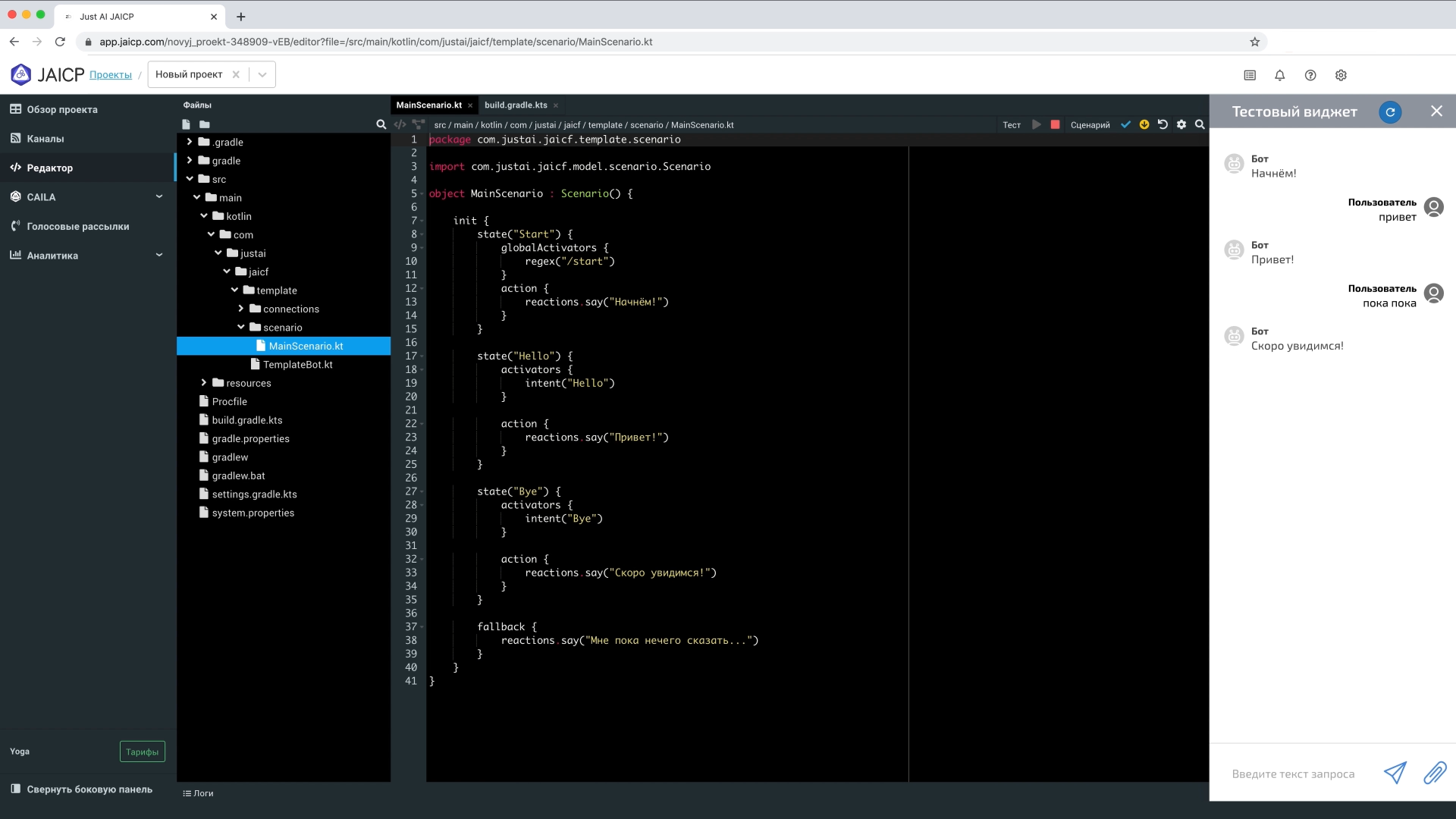Close the MainScenario.kt tab
1456x819 pixels.
click(470, 105)
